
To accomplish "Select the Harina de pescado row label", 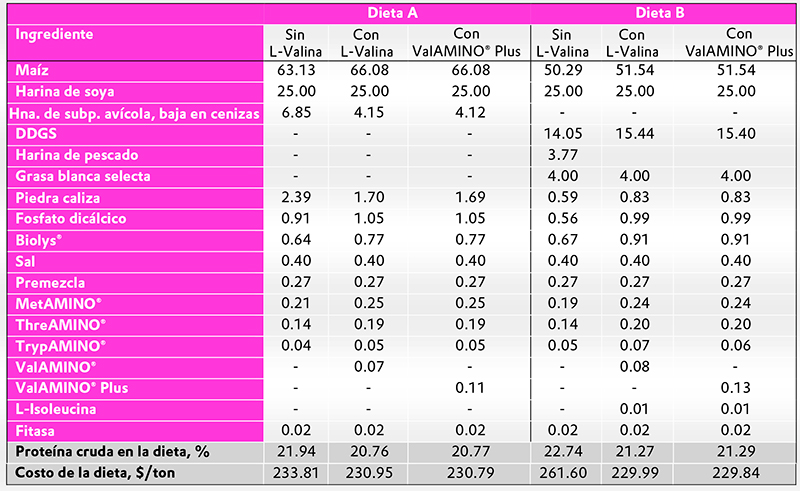I will 77,155.
